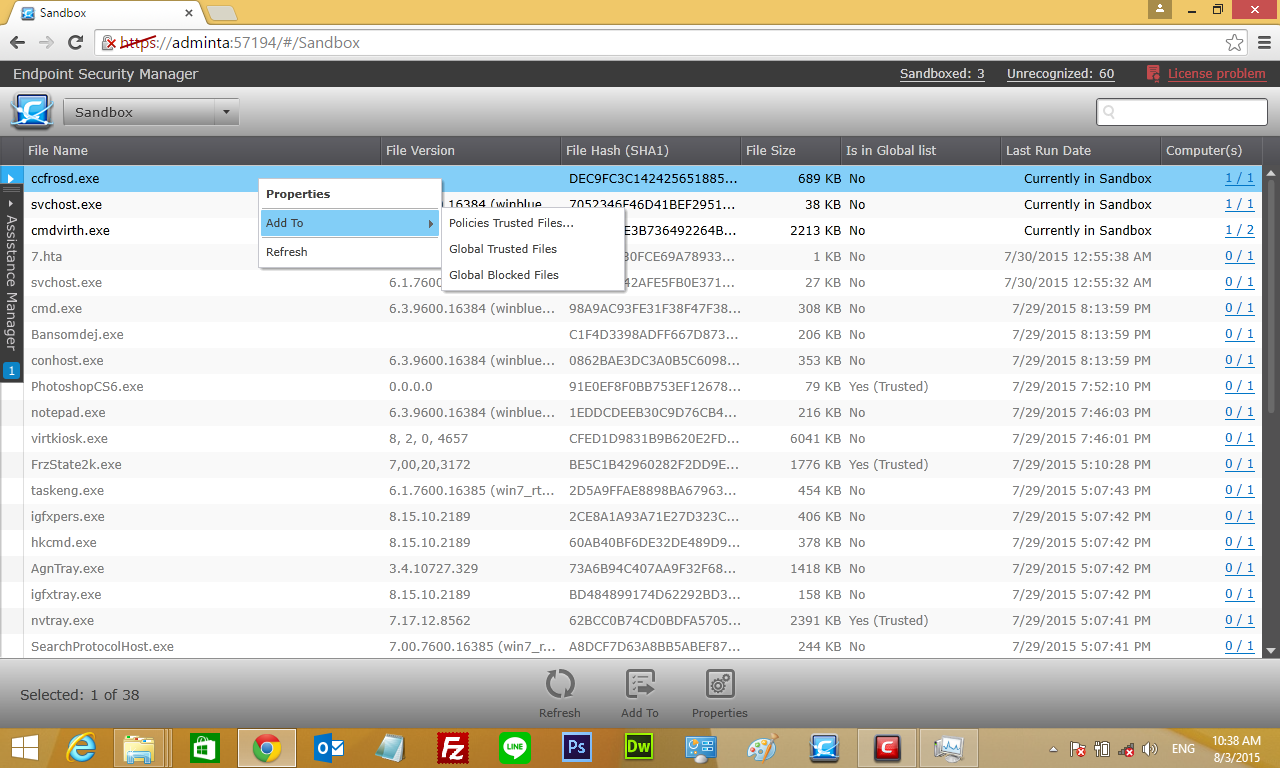The height and width of the screenshot is (768, 1280).
Task: Reload the page with browser refresh icon
Action: click(75, 42)
